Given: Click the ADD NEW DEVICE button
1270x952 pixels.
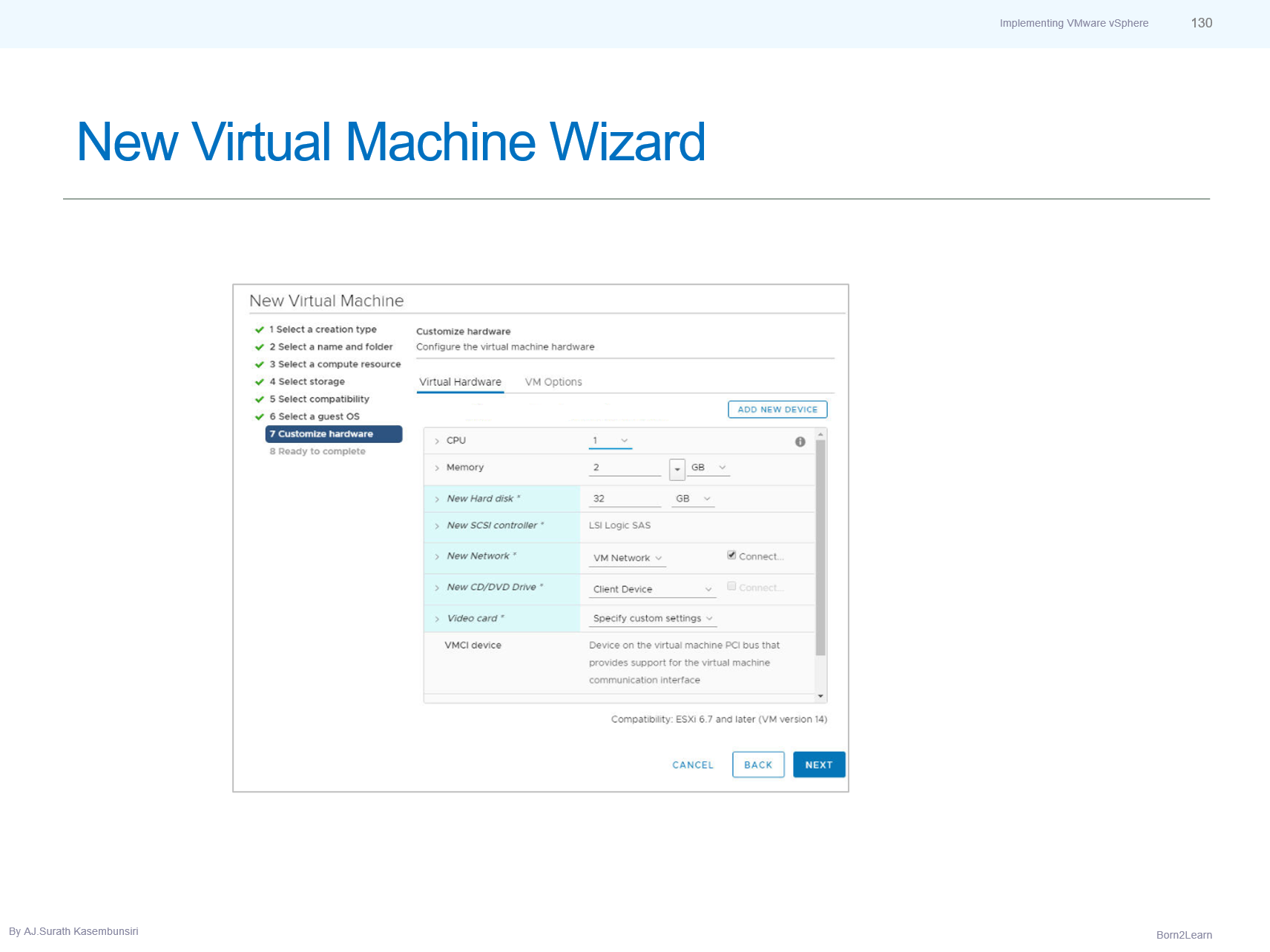Looking at the screenshot, I should click(x=777, y=409).
